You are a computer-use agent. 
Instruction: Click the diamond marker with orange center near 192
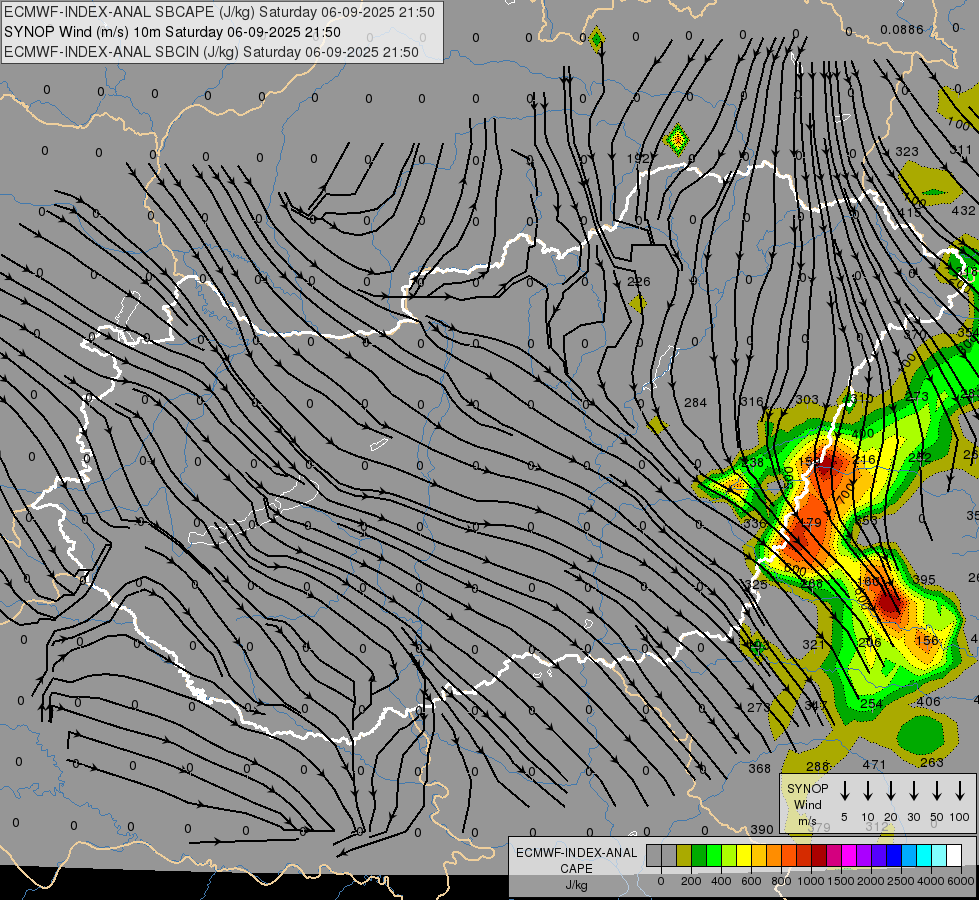tap(676, 139)
